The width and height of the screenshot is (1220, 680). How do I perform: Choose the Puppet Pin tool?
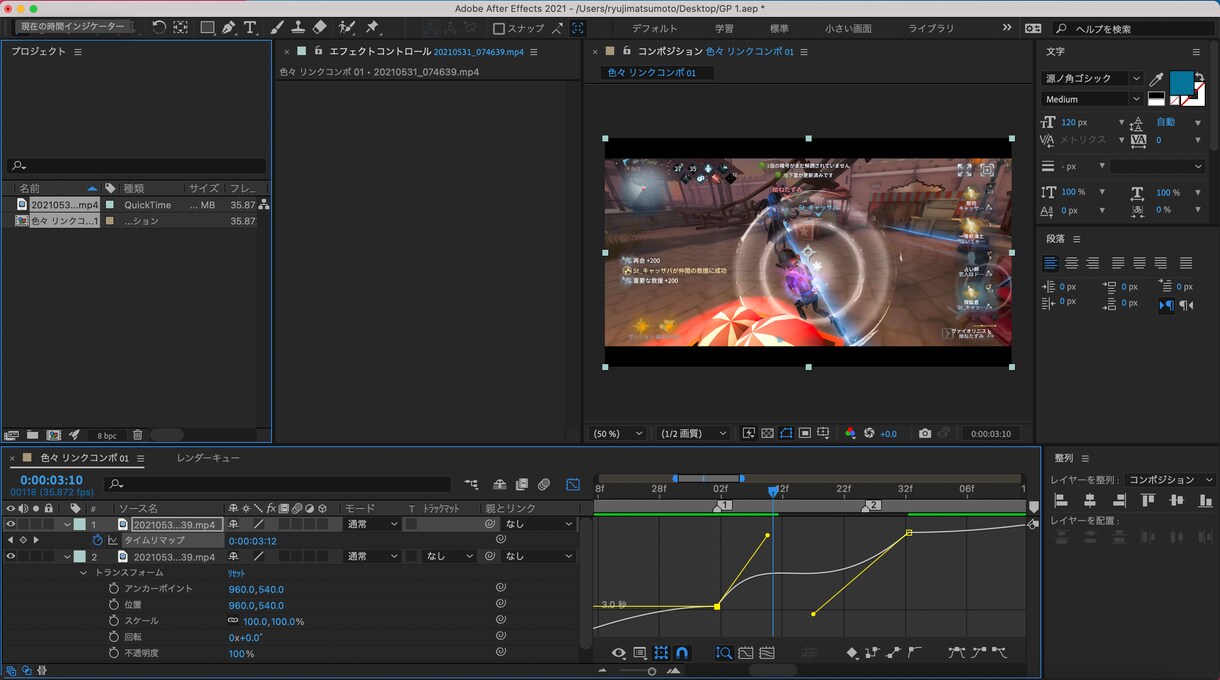coord(372,28)
